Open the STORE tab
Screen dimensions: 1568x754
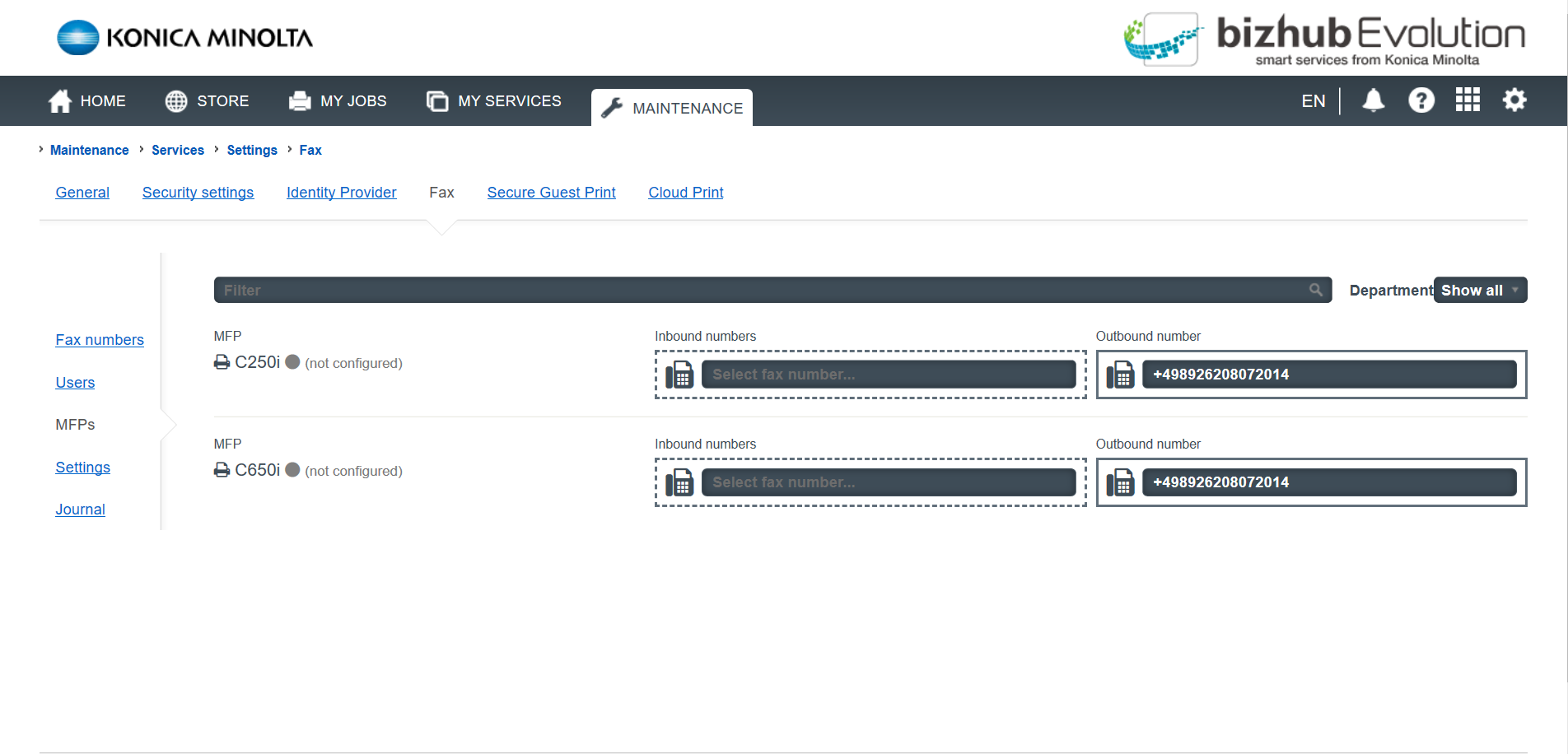pos(207,101)
